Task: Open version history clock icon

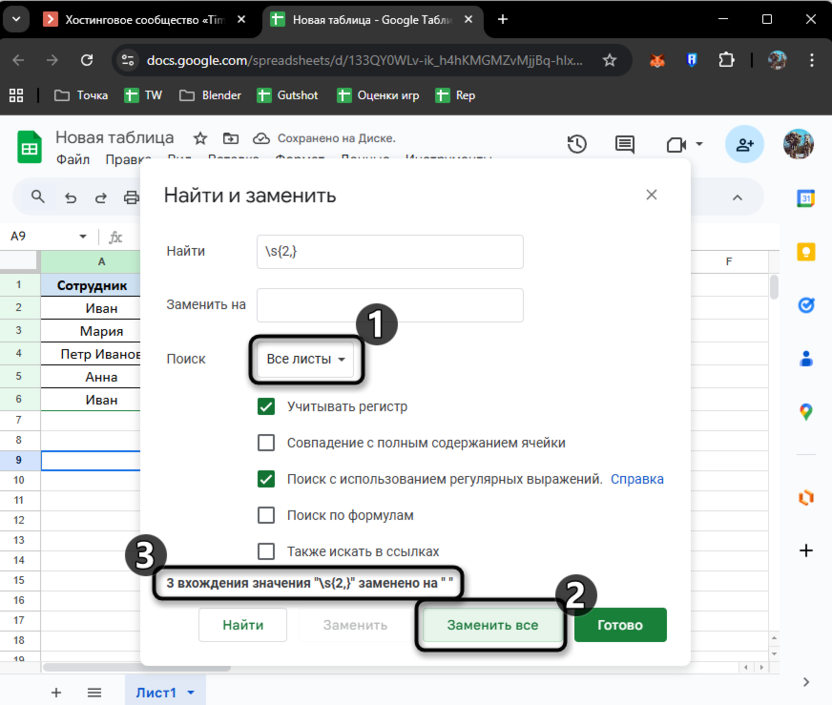Action: (577, 145)
